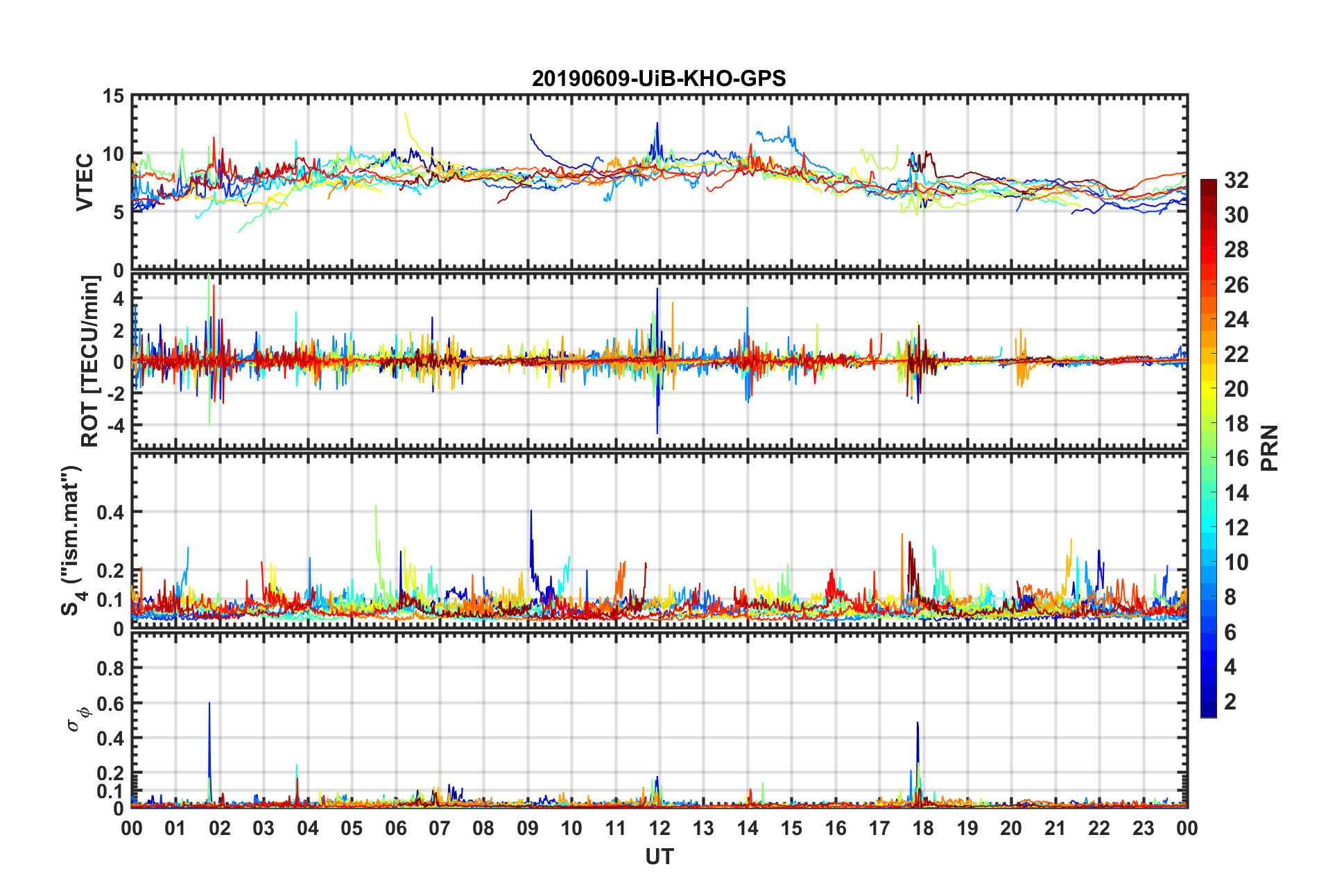The width and height of the screenshot is (1319, 896).
Task: Click the "01" hour tick label
Action: pyautogui.click(x=175, y=828)
